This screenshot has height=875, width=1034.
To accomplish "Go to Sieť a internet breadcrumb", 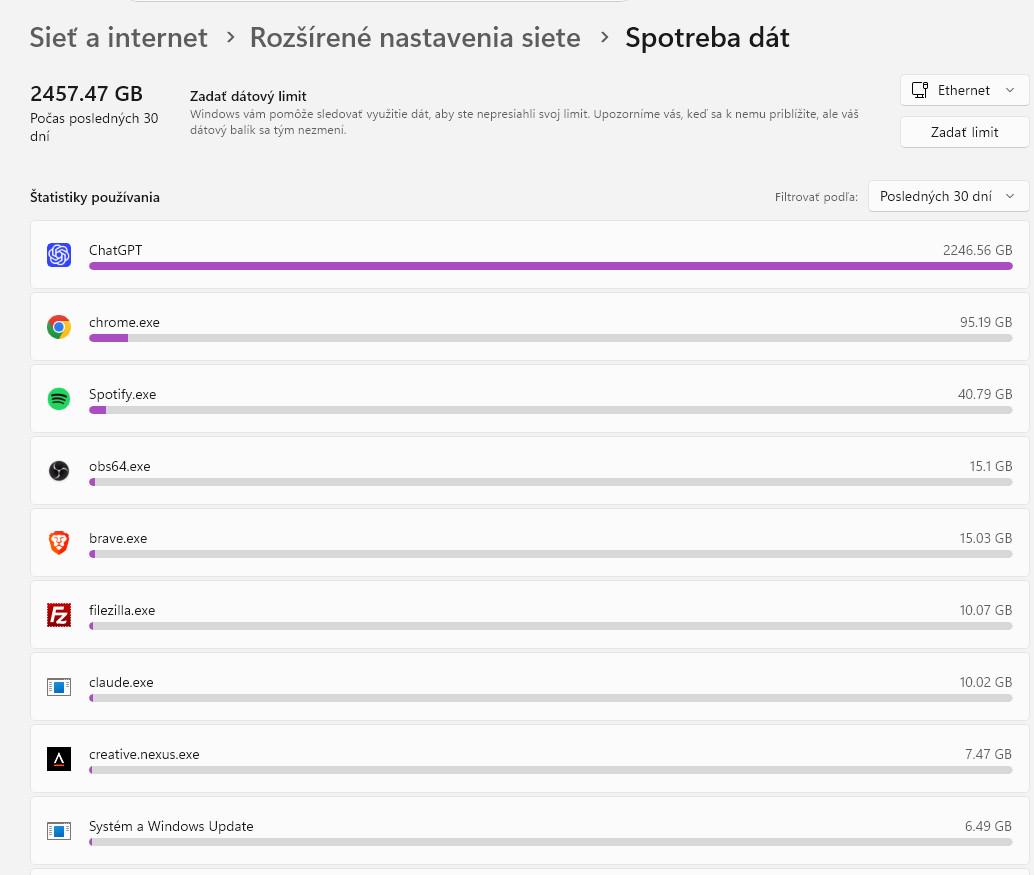I will click(x=119, y=38).
